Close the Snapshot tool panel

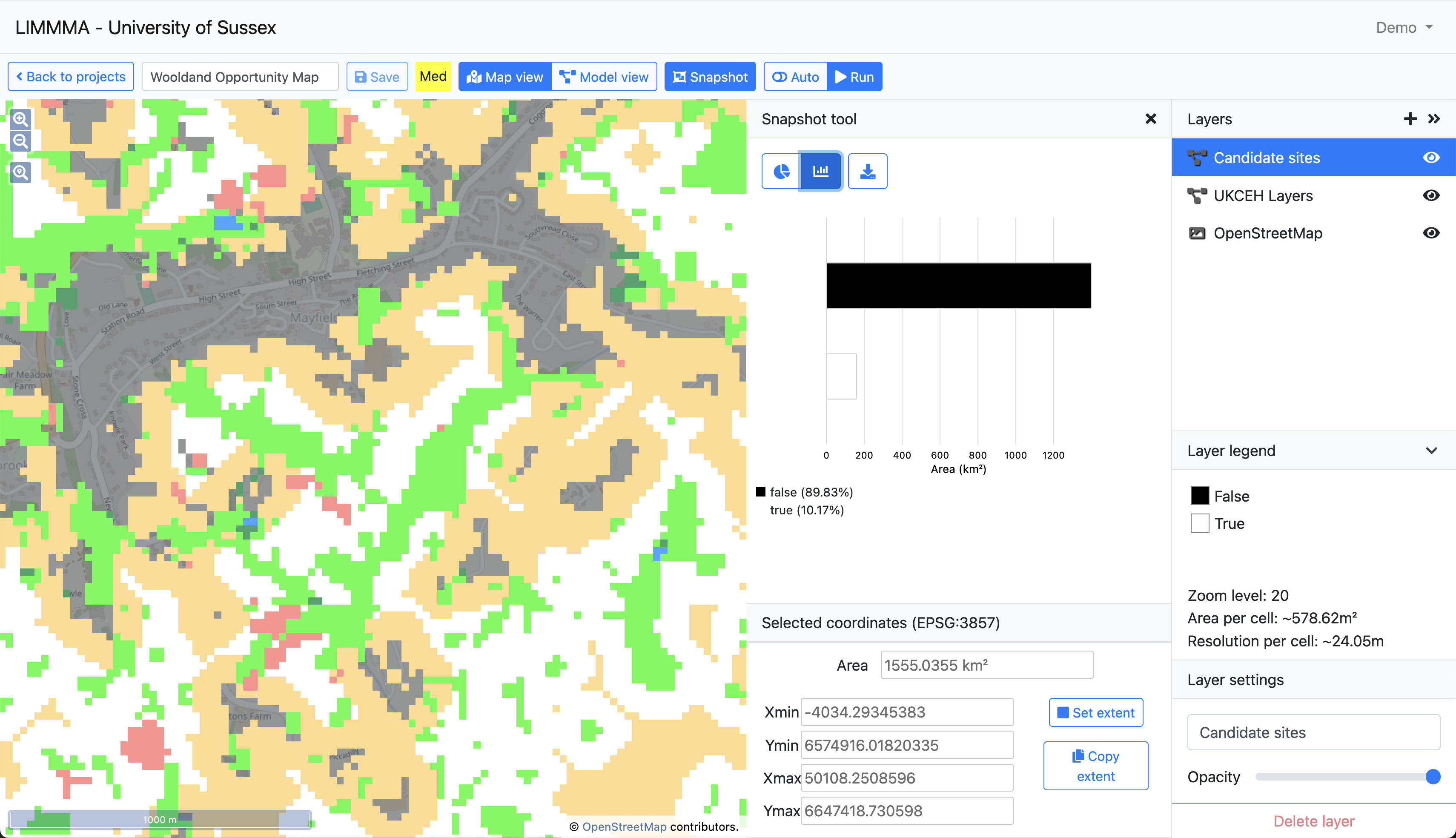[x=1150, y=118]
